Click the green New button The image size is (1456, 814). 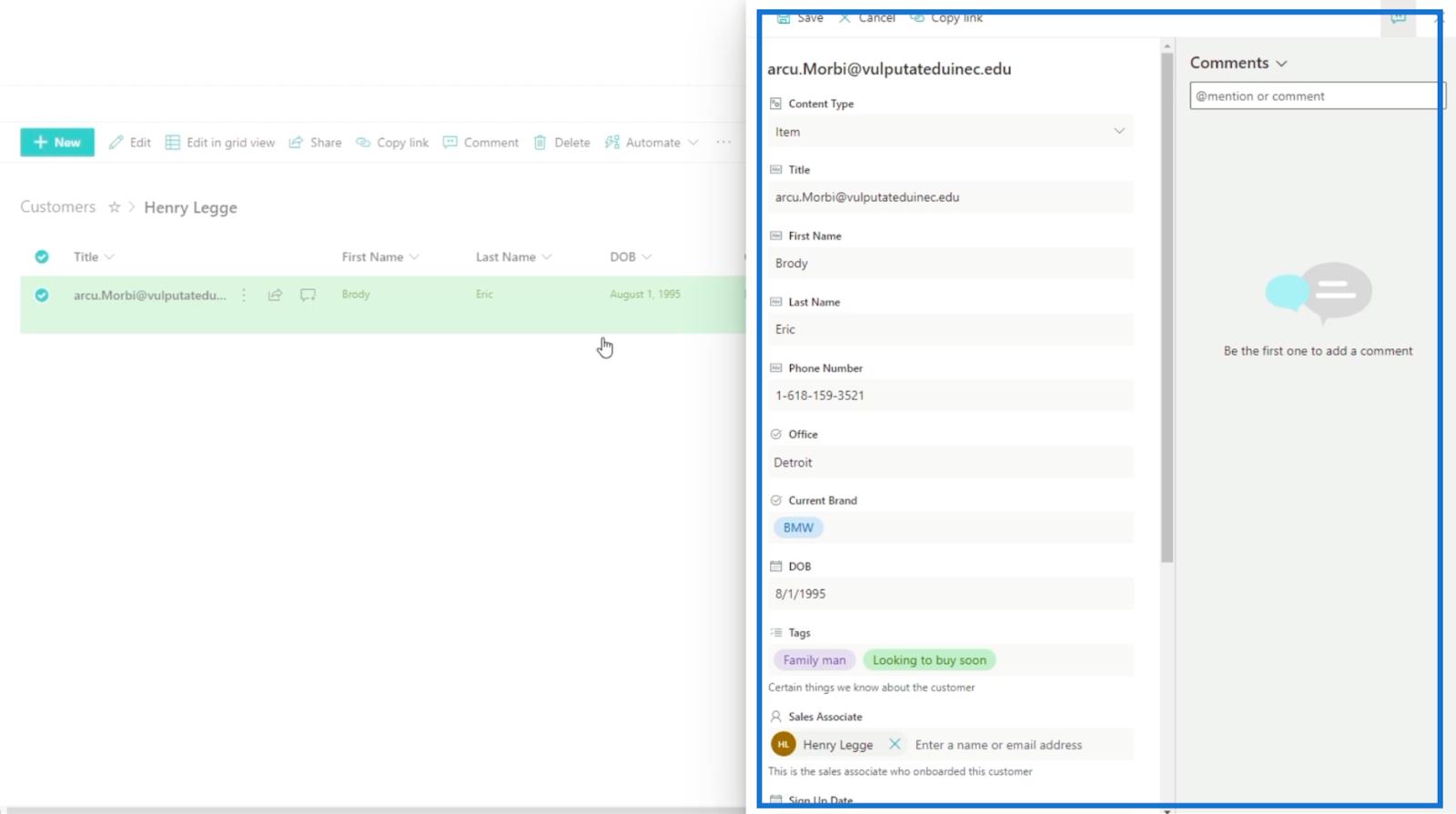pos(57,142)
